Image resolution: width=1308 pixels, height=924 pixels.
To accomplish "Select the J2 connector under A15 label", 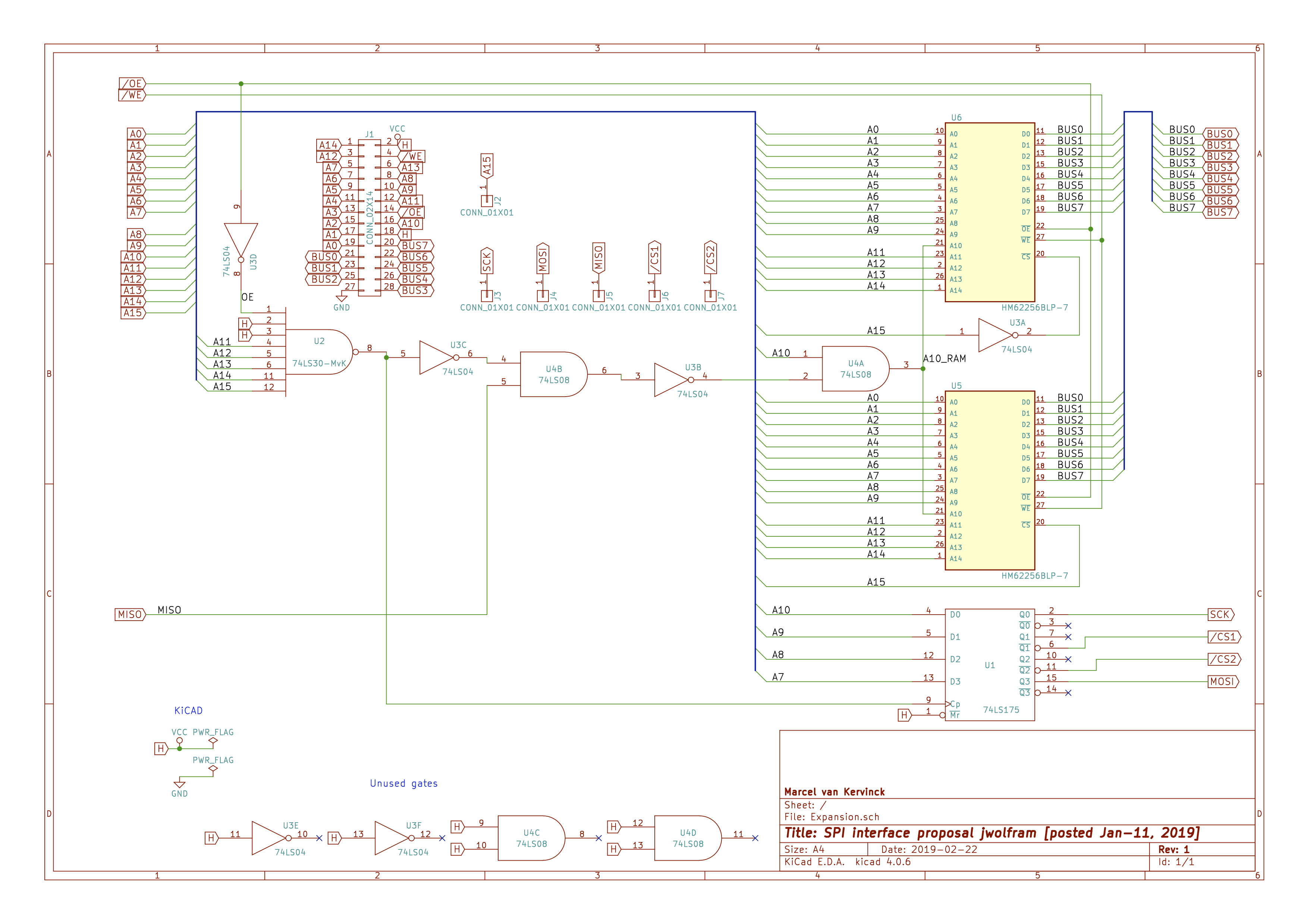I will pyautogui.click(x=487, y=201).
